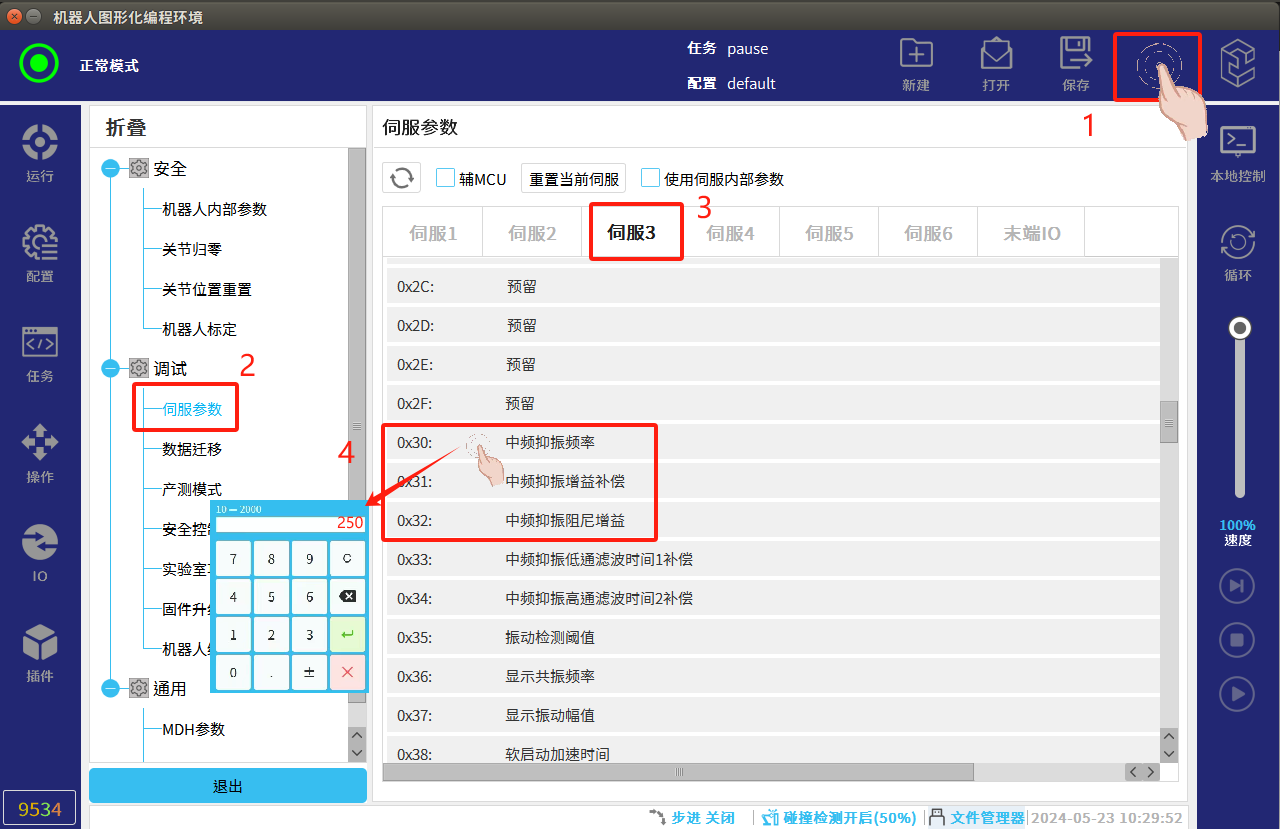1280x829 pixels.
Task: Click the 重置当前伺服 button
Action: click(576, 179)
